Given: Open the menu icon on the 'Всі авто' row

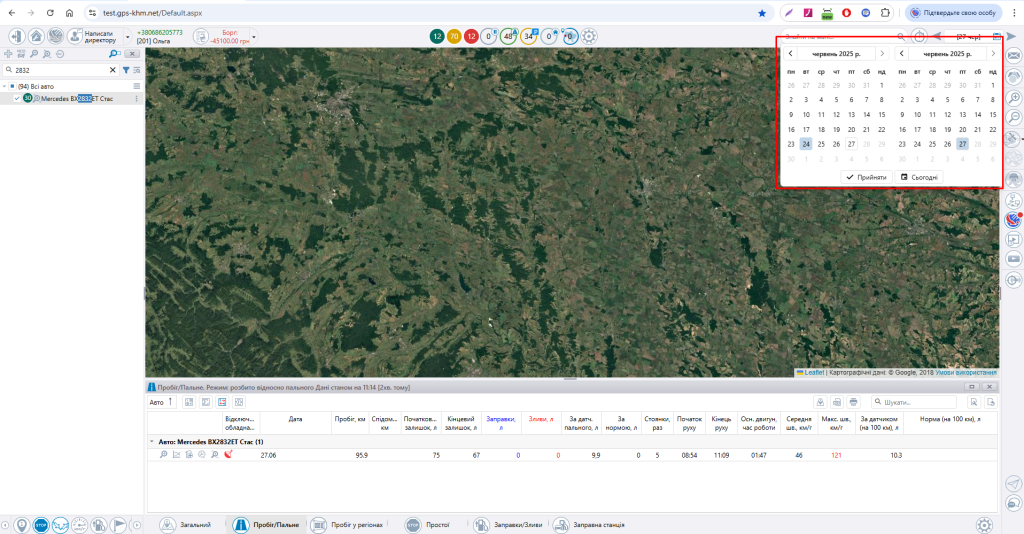Looking at the screenshot, I should click(x=136, y=86).
